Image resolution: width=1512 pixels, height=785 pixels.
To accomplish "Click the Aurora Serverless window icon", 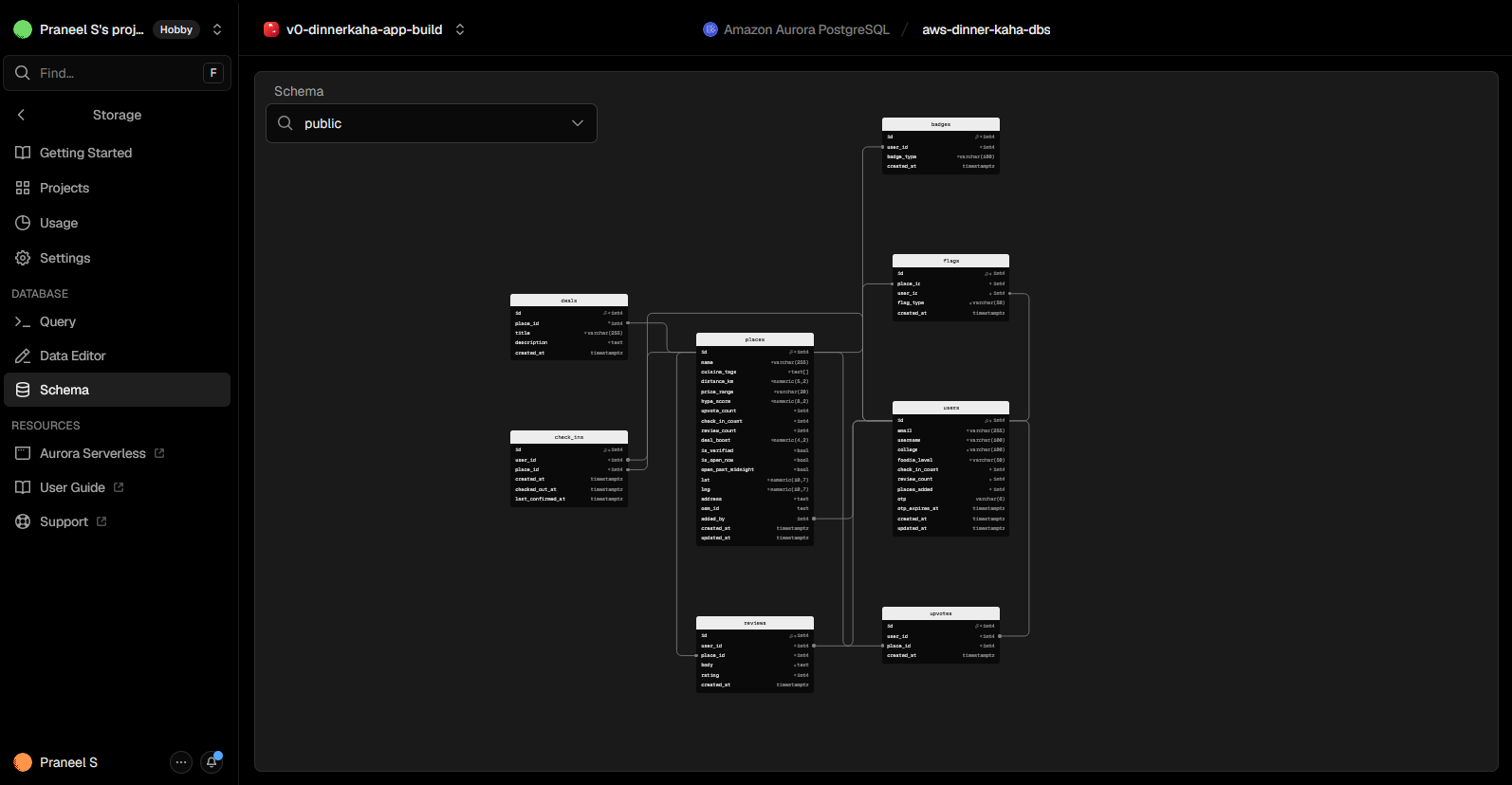I will pos(23,453).
